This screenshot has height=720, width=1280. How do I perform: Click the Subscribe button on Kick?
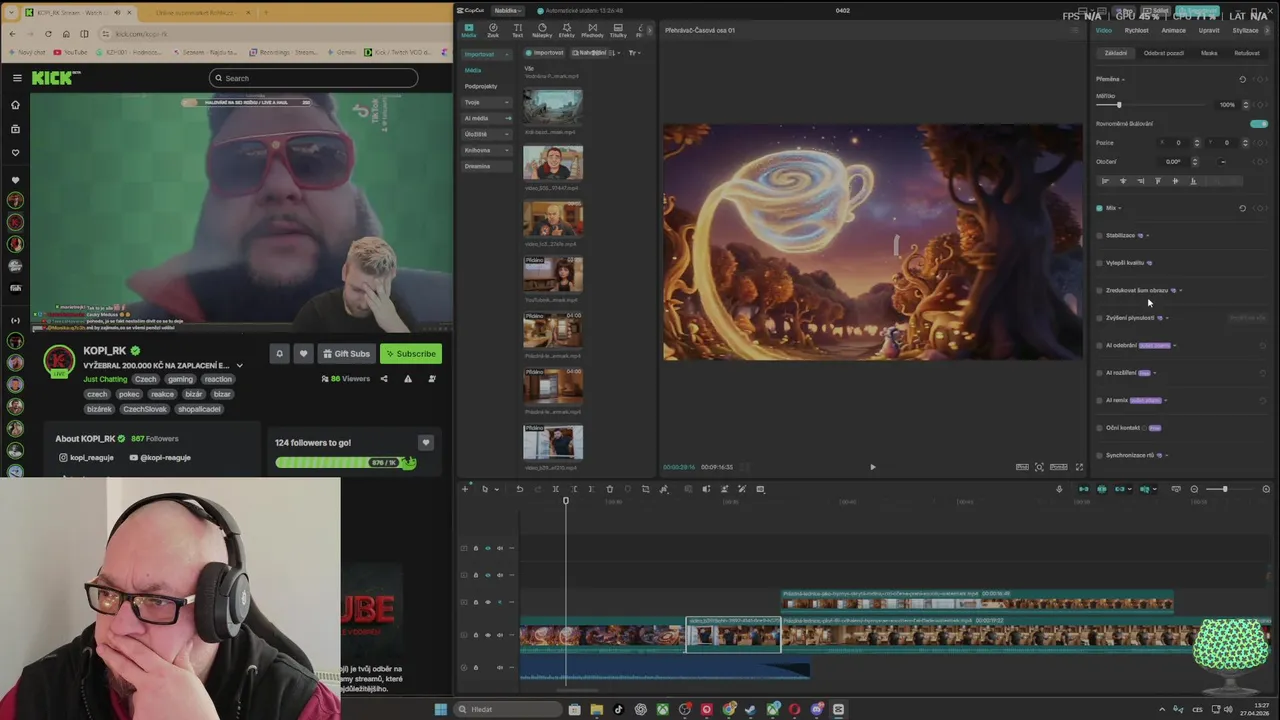pyautogui.click(x=410, y=353)
